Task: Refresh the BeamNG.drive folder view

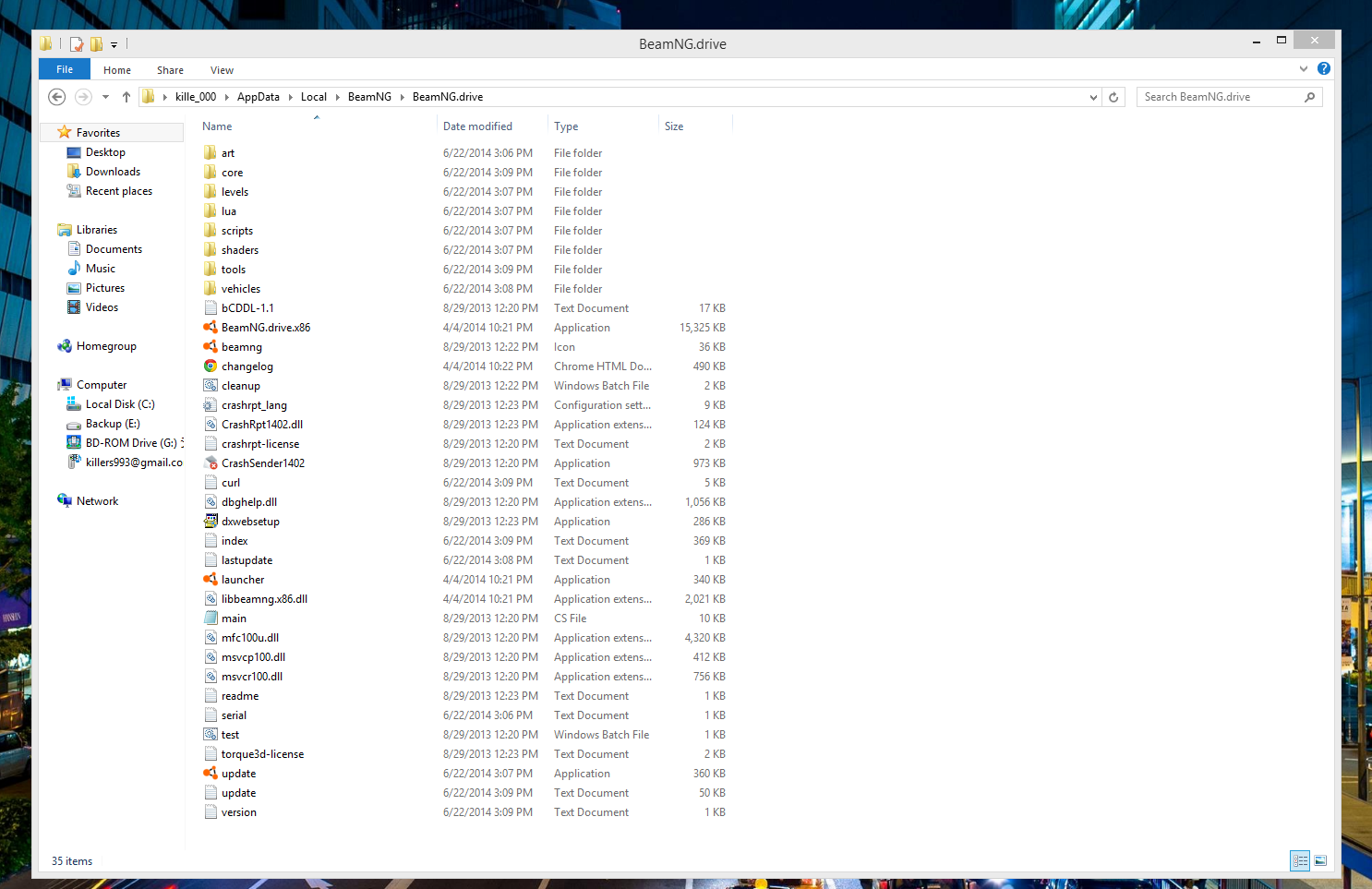Action: (1113, 97)
